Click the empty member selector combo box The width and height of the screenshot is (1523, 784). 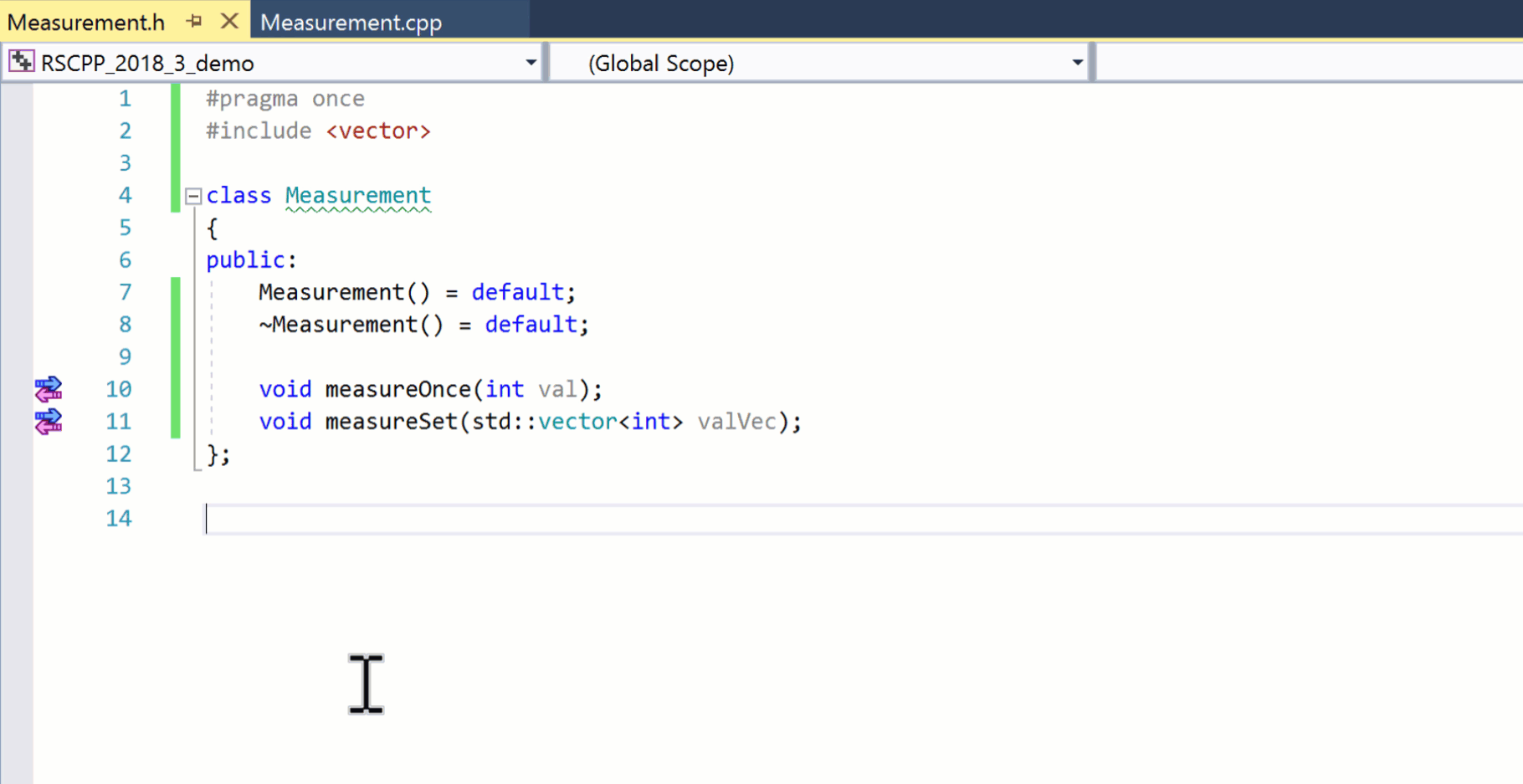coord(1305,62)
